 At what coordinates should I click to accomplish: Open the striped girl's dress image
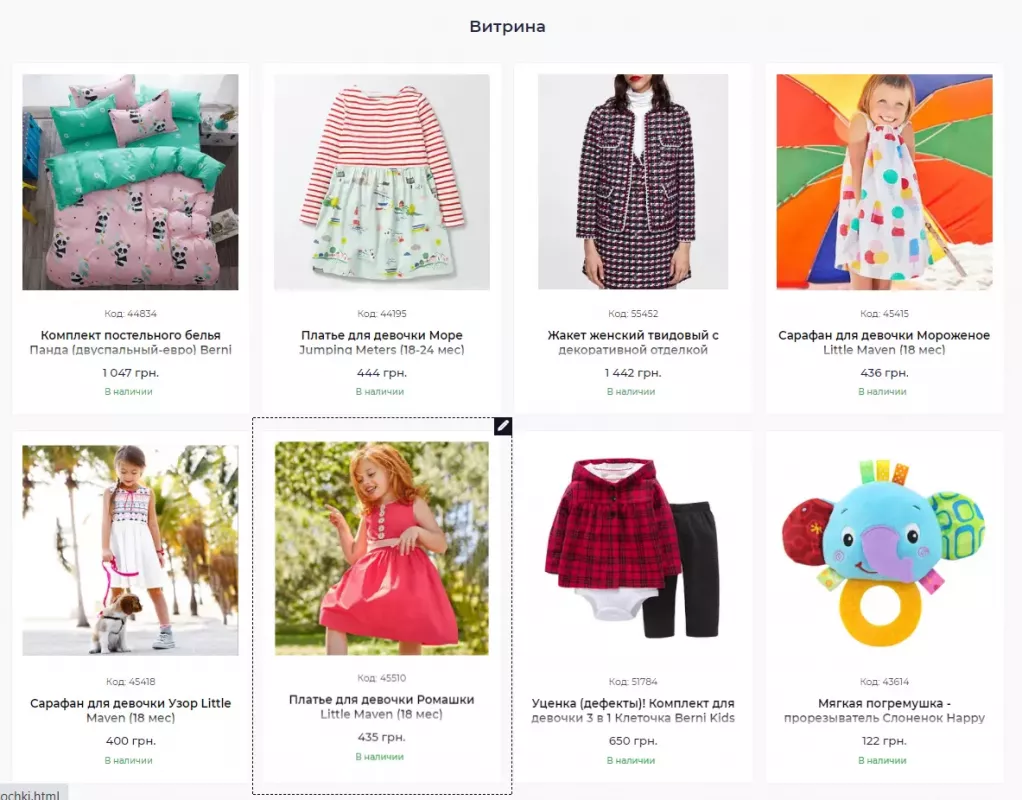pos(382,182)
